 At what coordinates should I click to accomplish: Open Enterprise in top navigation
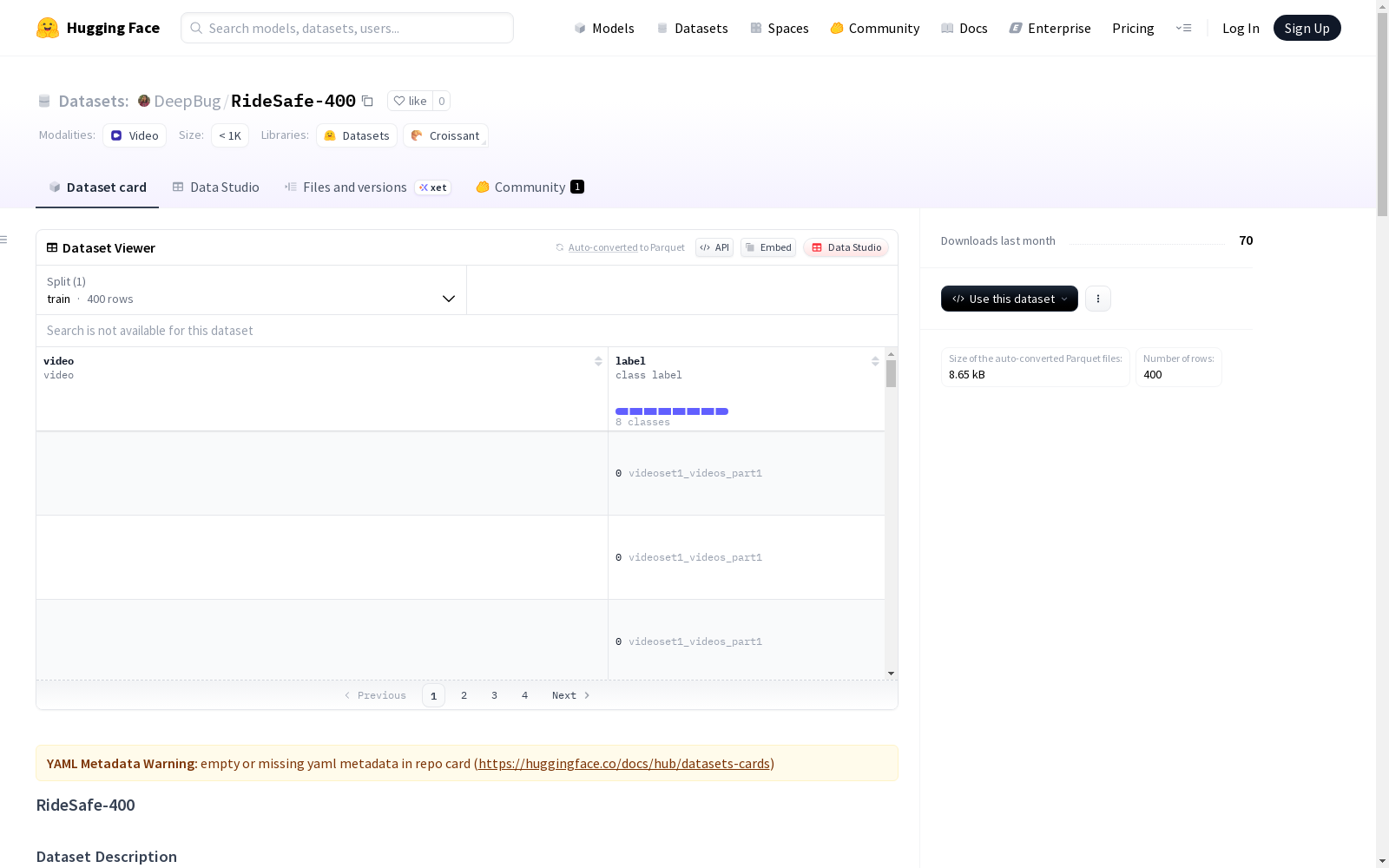point(1050,28)
